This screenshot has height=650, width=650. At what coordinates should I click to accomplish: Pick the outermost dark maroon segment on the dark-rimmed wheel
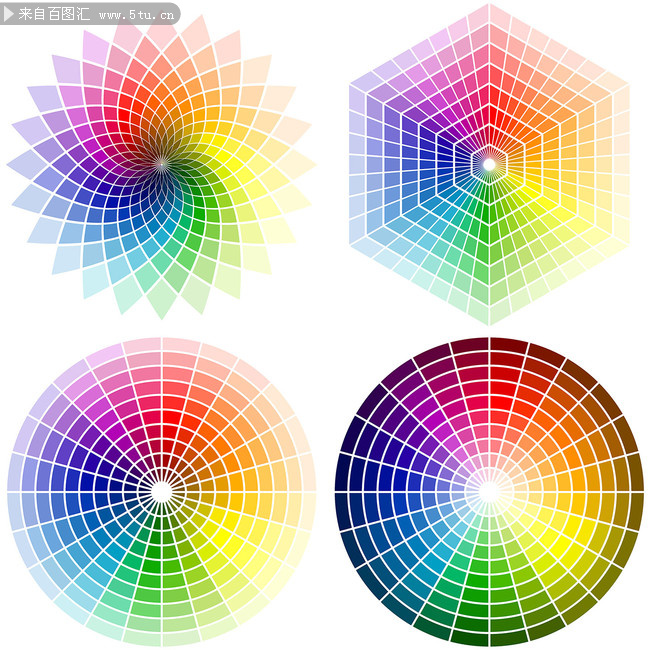click(x=508, y=346)
